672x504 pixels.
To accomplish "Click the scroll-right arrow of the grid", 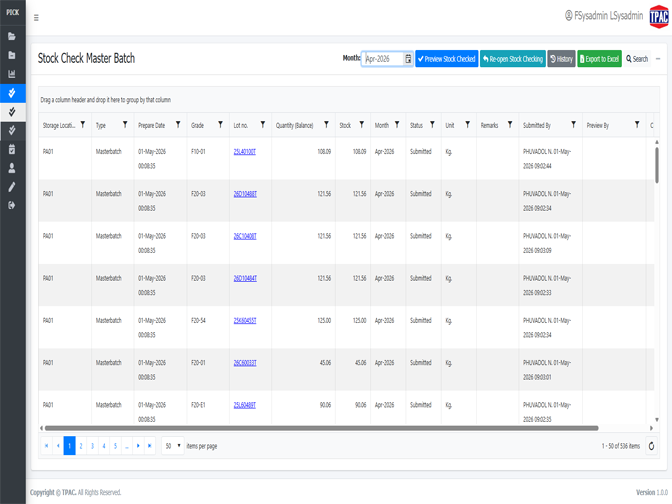I will (651, 428).
